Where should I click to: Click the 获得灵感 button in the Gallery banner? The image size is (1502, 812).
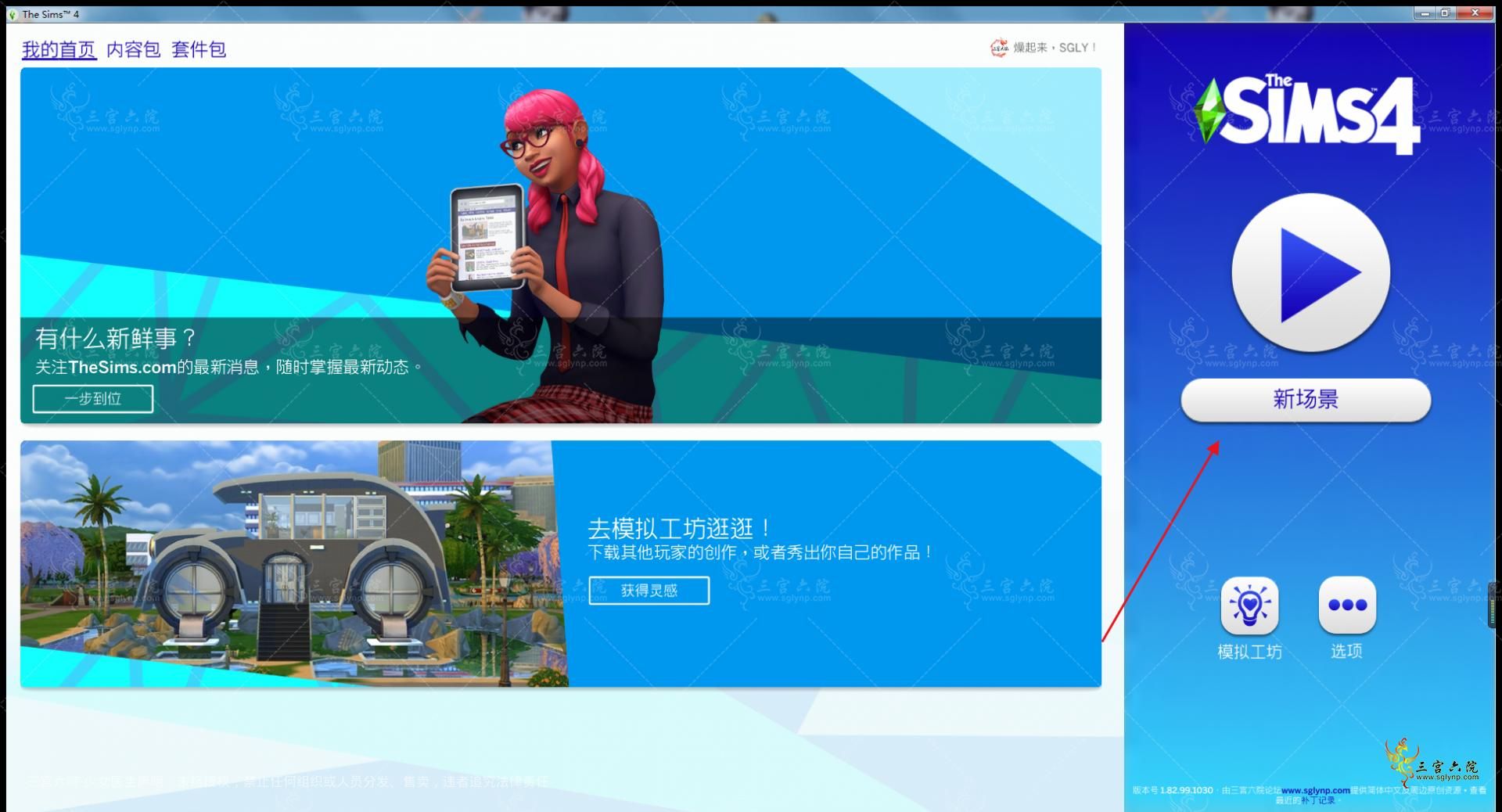tap(649, 591)
